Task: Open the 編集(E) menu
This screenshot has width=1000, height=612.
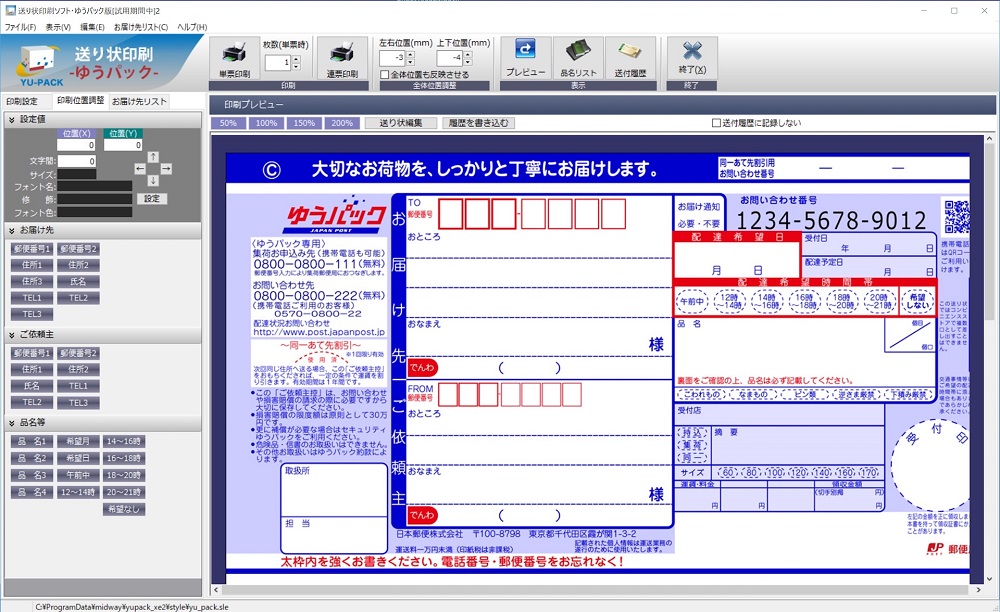Action: 92,27
